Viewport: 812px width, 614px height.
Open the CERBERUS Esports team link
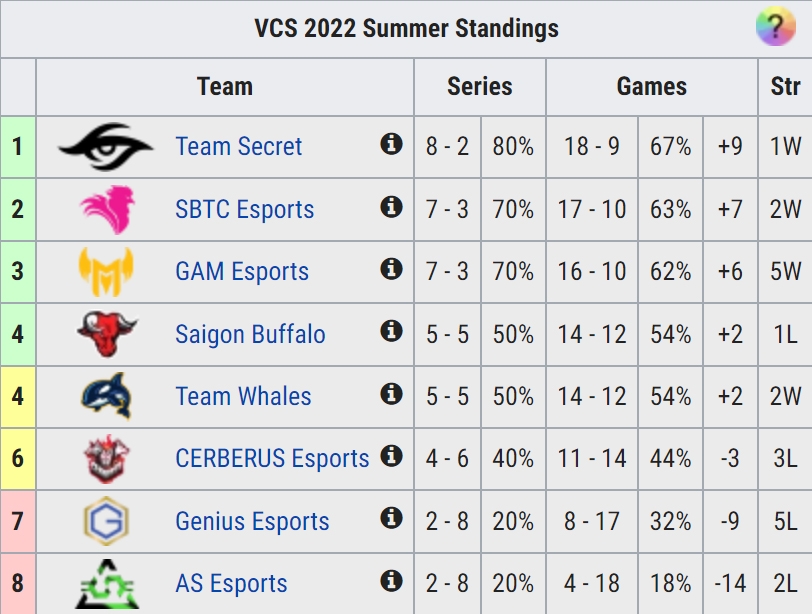(272, 458)
